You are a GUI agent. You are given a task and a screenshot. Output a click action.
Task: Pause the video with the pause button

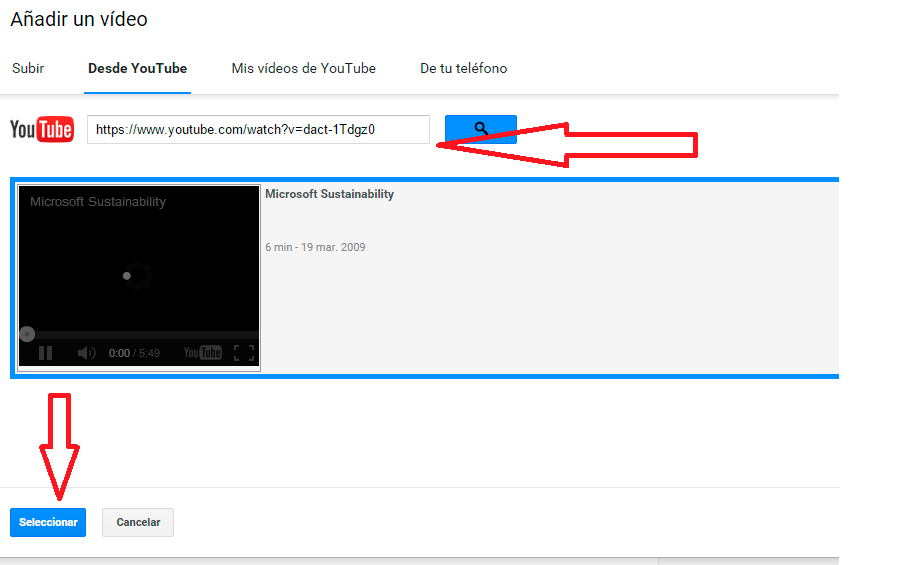coord(45,353)
